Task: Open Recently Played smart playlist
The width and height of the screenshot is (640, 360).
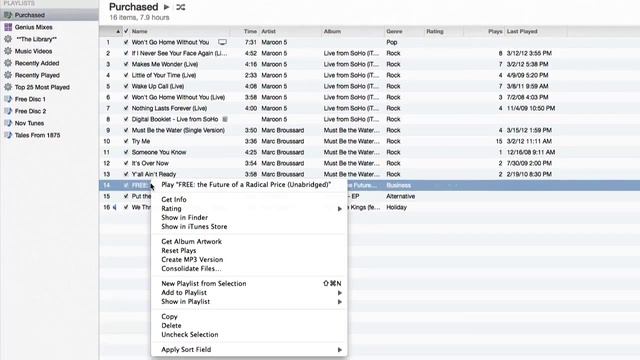Action: tap(37, 76)
